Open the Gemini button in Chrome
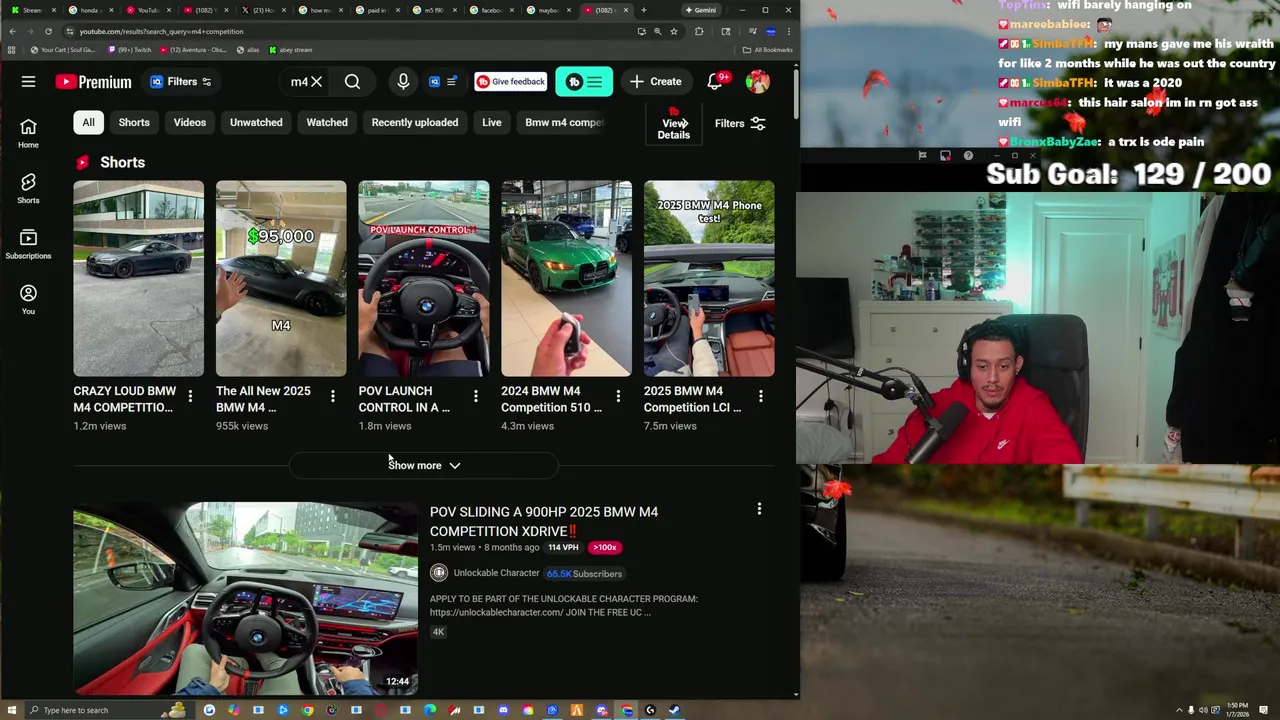Image resolution: width=1280 pixels, height=720 pixels. (701, 10)
